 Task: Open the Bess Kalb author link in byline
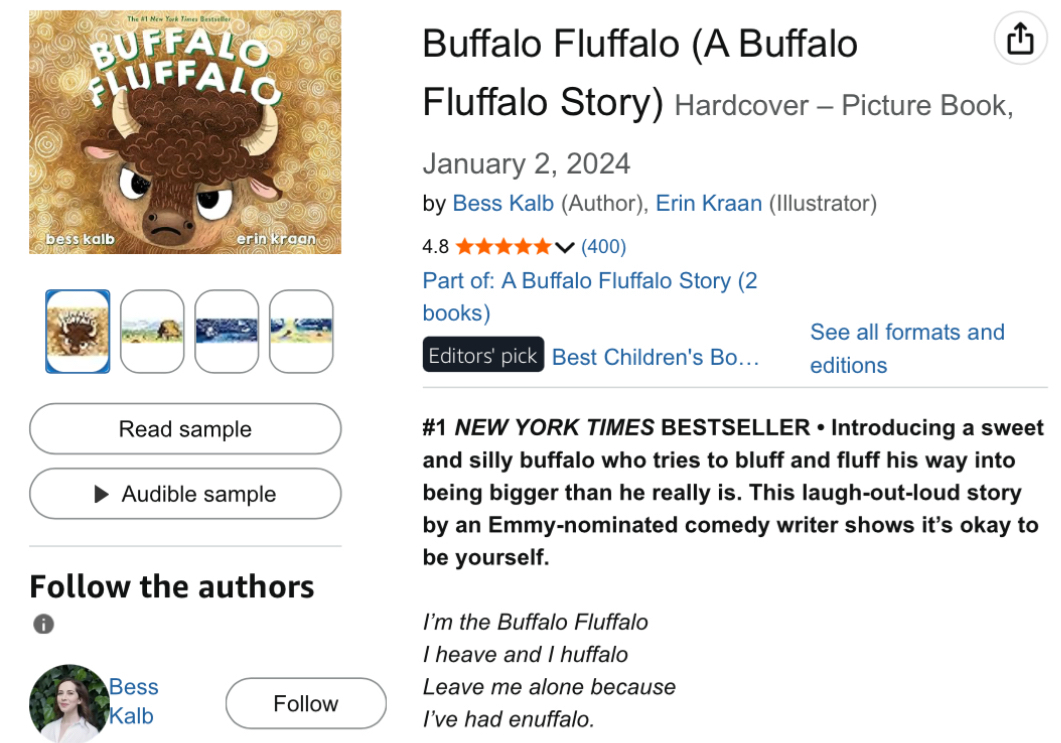tap(503, 203)
